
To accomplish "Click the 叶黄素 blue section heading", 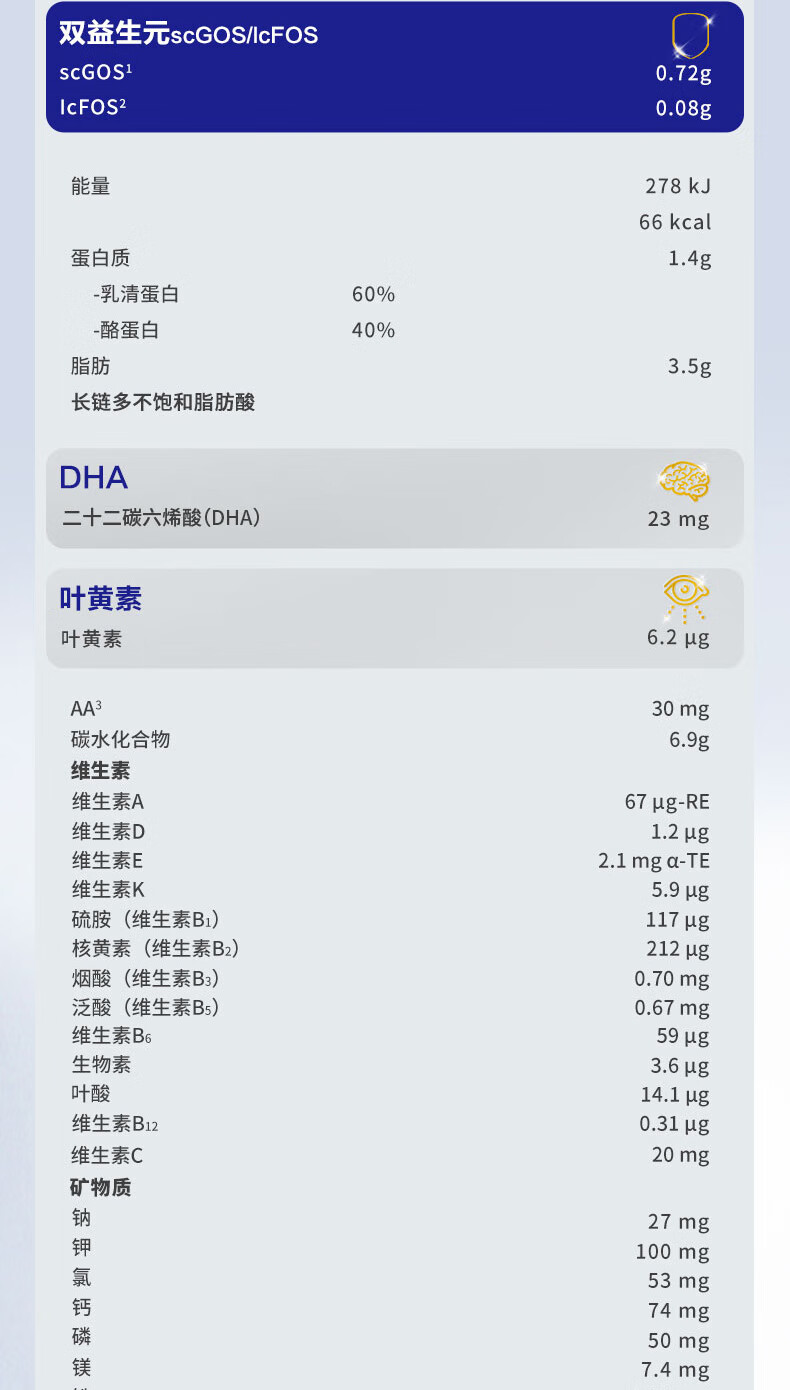I will coord(100,599).
